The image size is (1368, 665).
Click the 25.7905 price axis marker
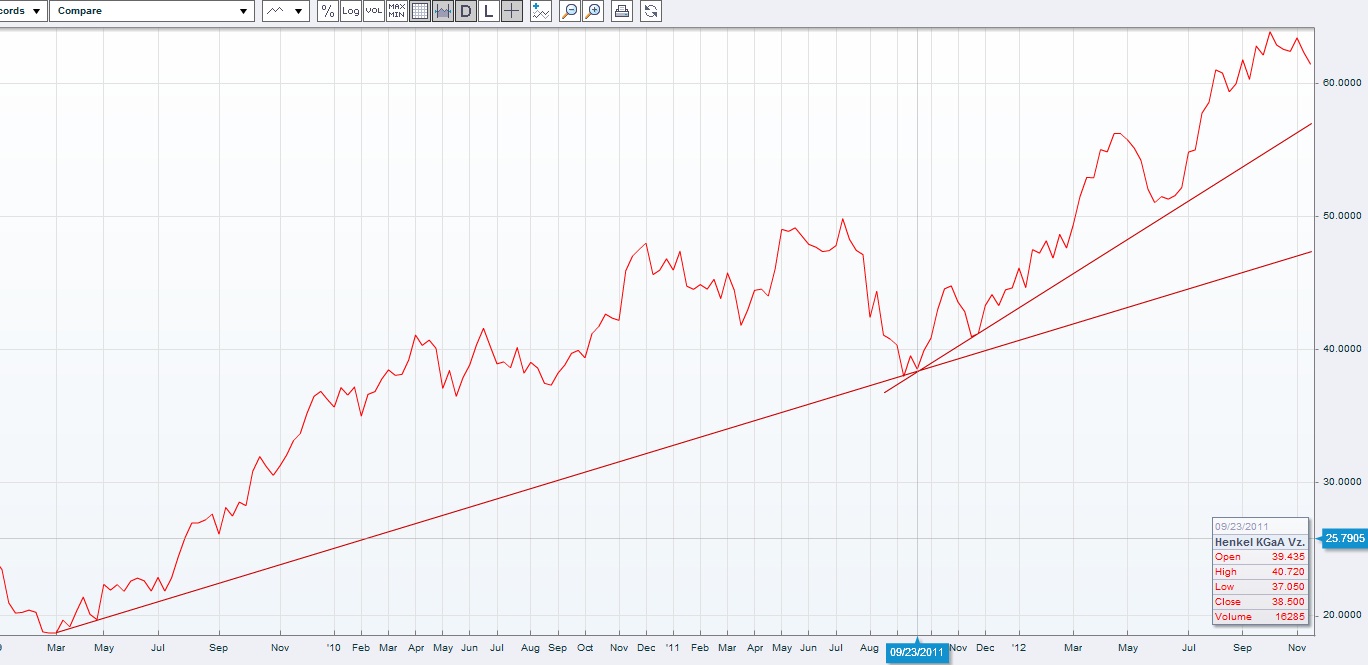coord(1345,539)
